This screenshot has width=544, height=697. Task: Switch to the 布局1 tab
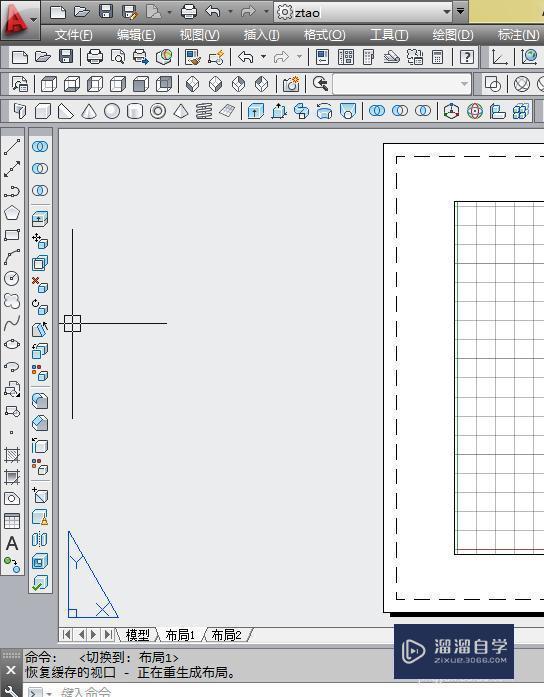180,635
